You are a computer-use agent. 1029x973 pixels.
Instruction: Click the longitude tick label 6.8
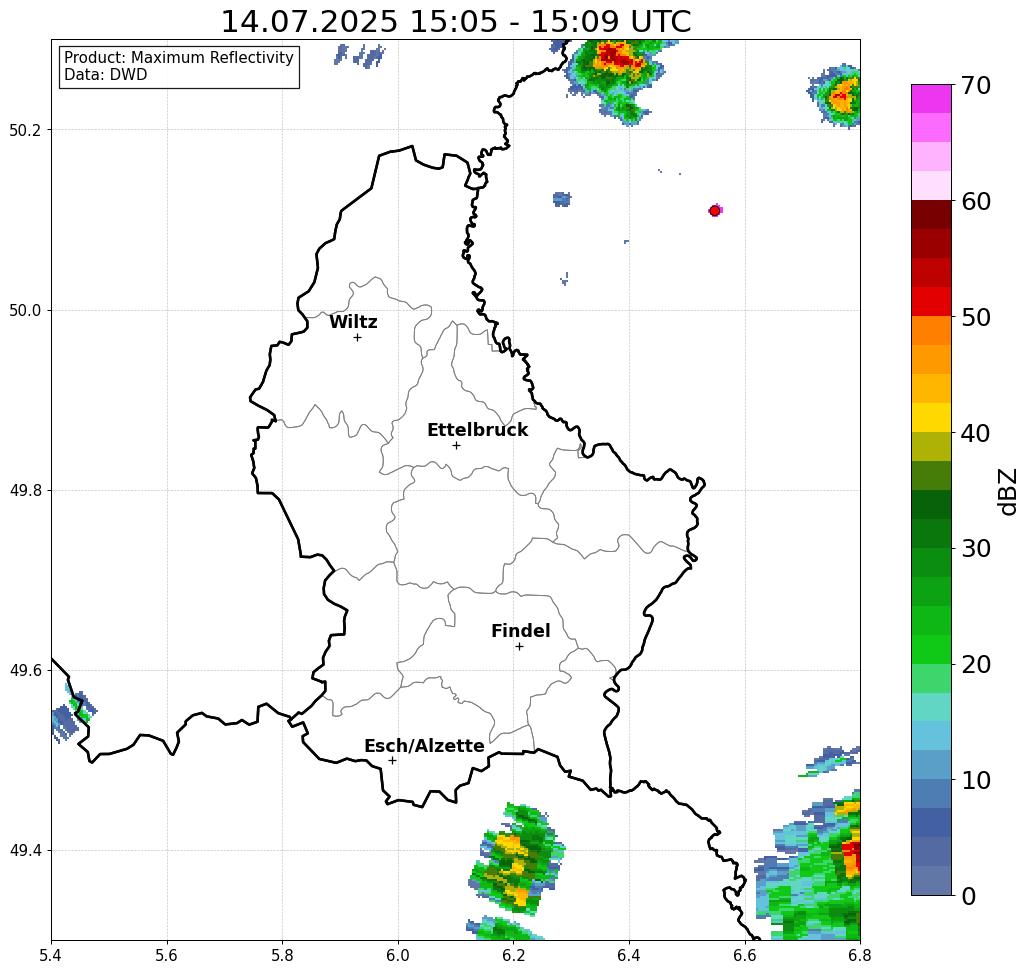coord(860,956)
